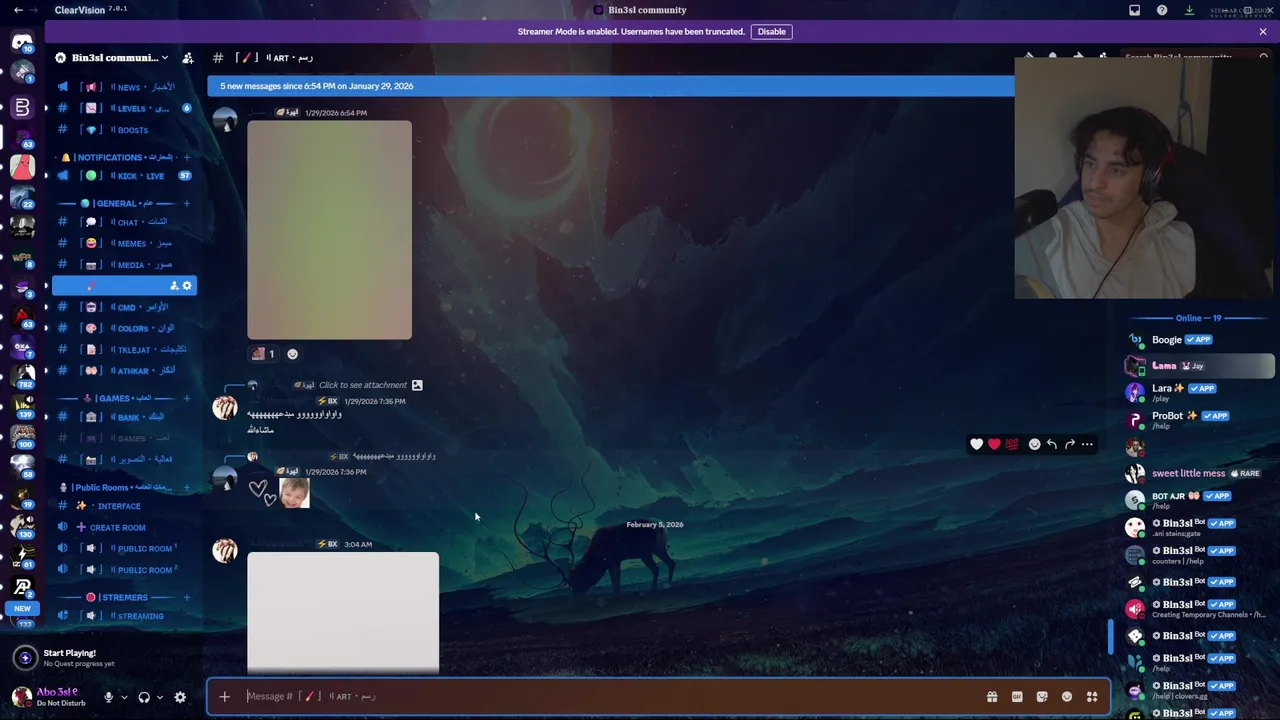Screen dimensions: 1280x720
Task: Add 100 emoji reaction from hover toolbar
Action: [1011, 444]
